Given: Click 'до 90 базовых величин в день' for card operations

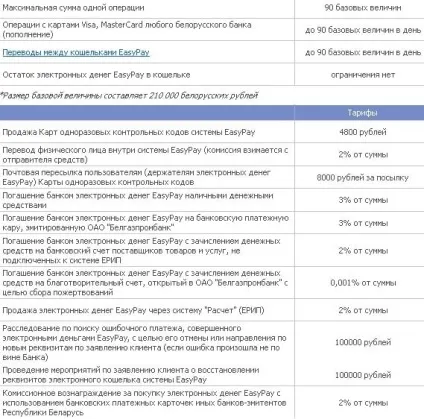Looking at the screenshot, I should pyautogui.click(x=363, y=30).
